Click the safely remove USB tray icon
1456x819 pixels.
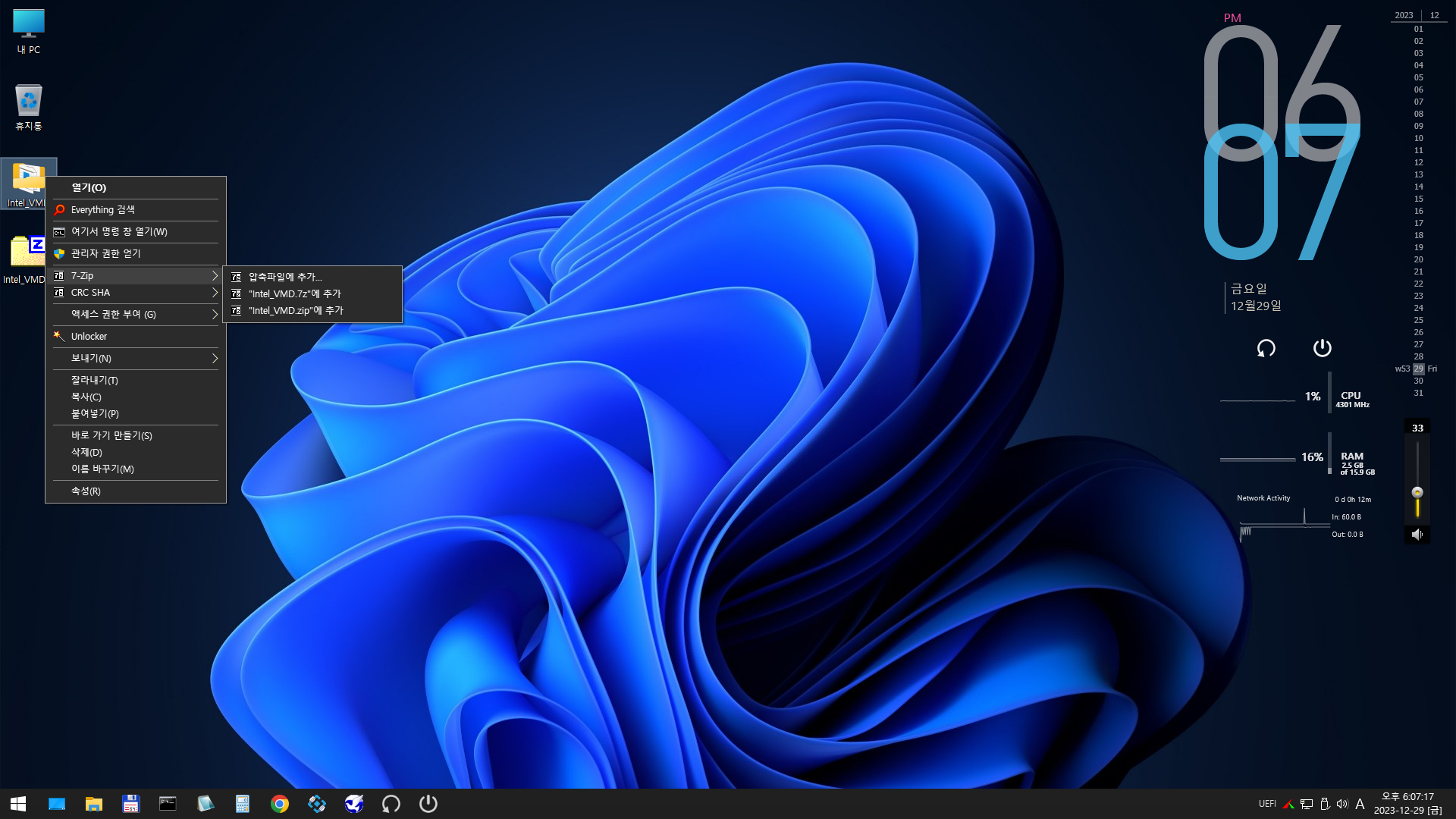1325,804
